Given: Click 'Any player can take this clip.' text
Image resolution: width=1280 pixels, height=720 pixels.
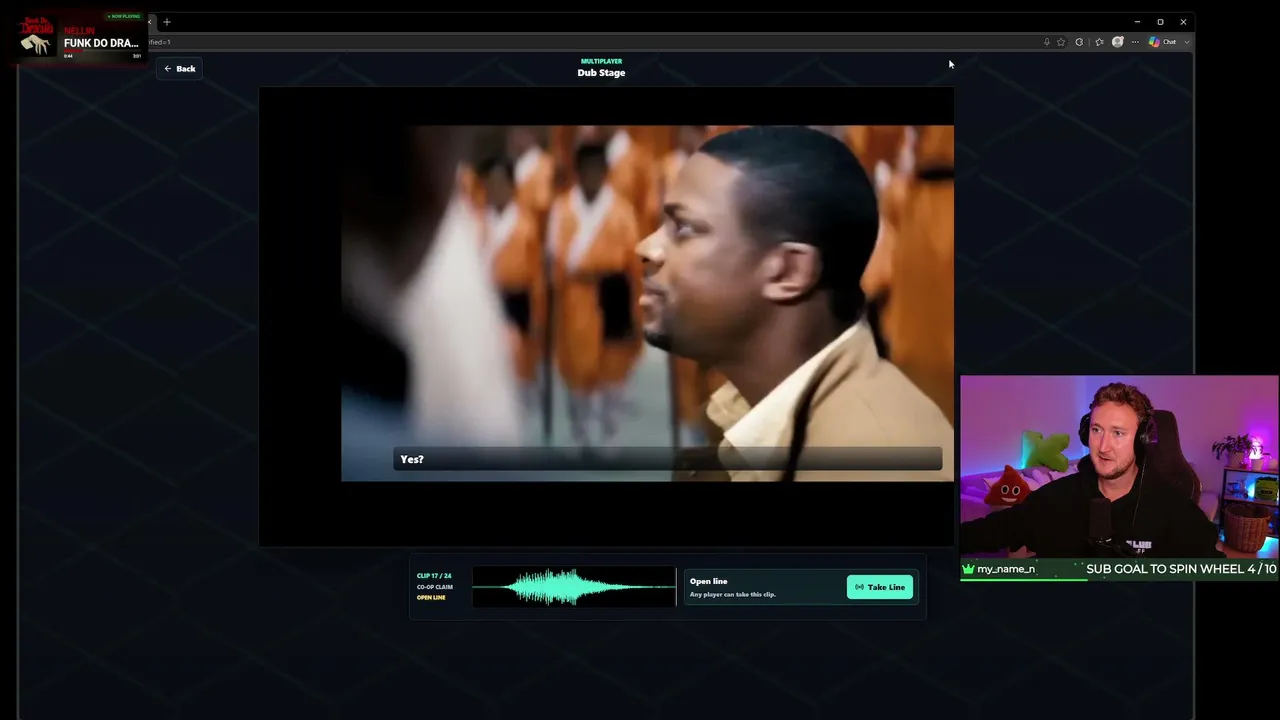Looking at the screenshot, I should coord(732,595).
